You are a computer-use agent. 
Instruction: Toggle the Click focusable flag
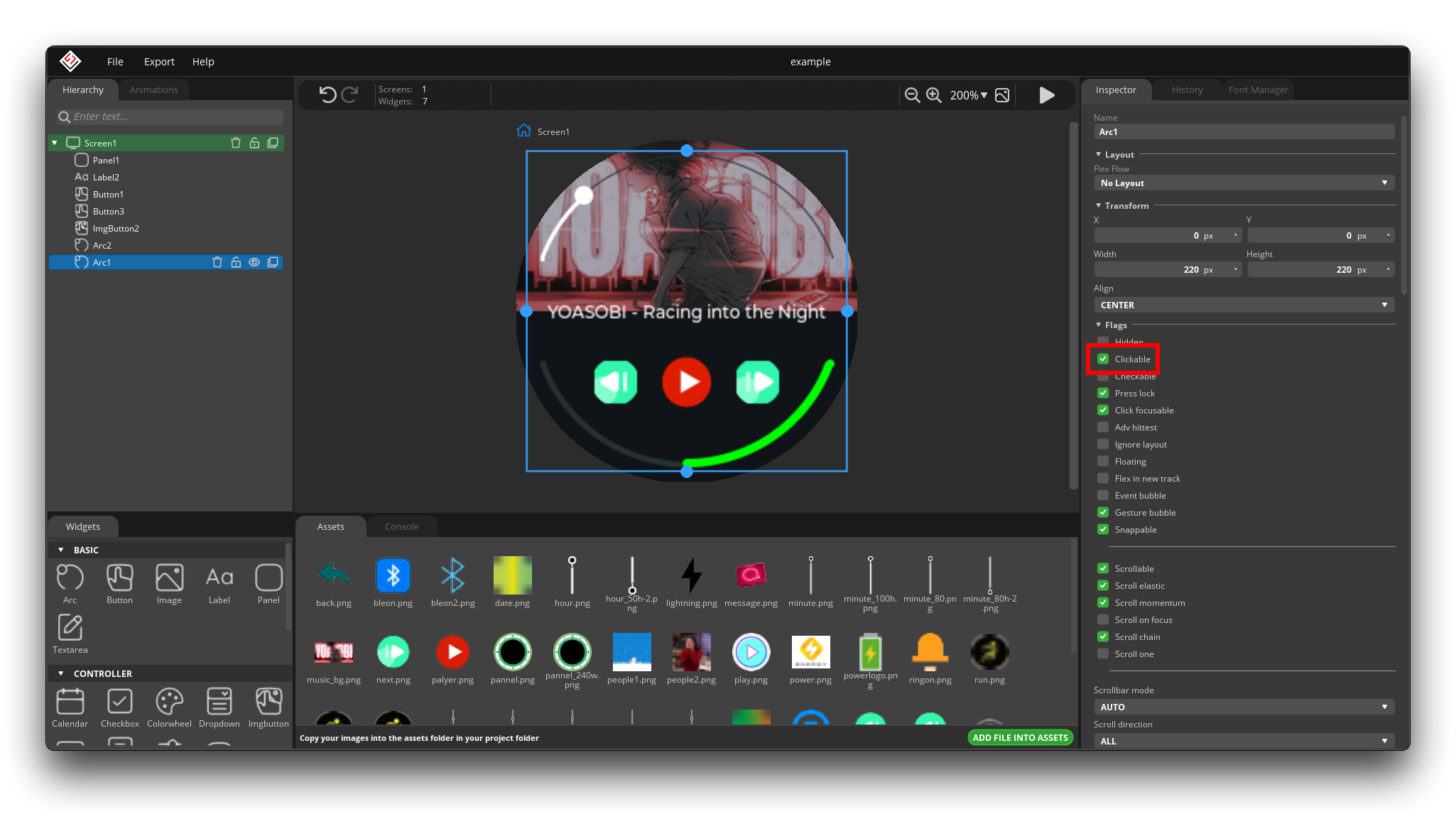coord(1103,410)
